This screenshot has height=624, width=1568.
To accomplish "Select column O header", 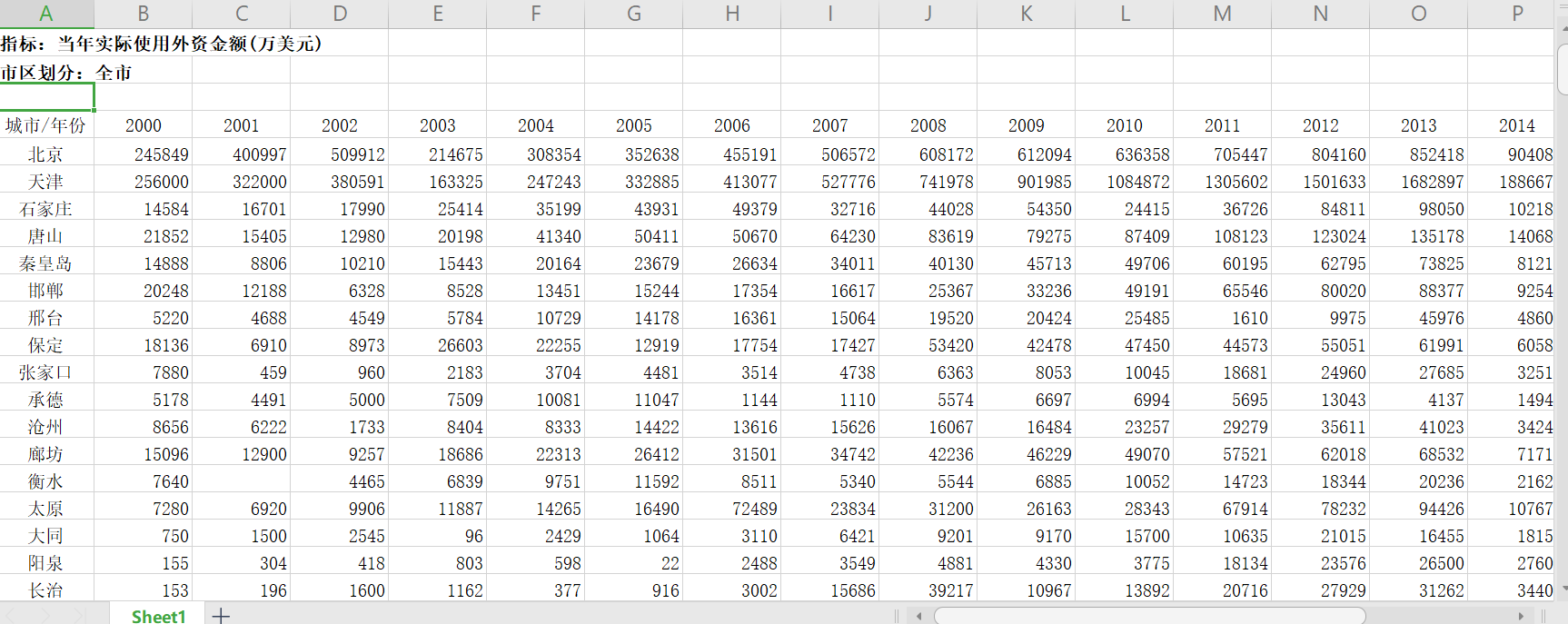I will [x=1419, y=14].
